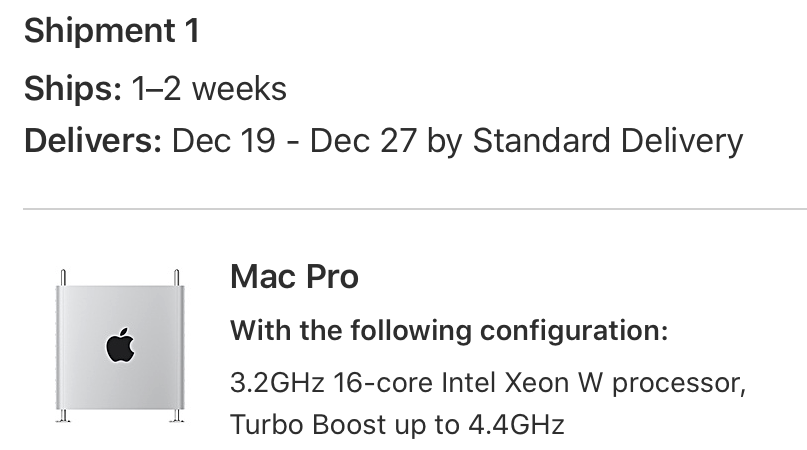Click the right foot of Mac Pro tower

click(177, 416)
